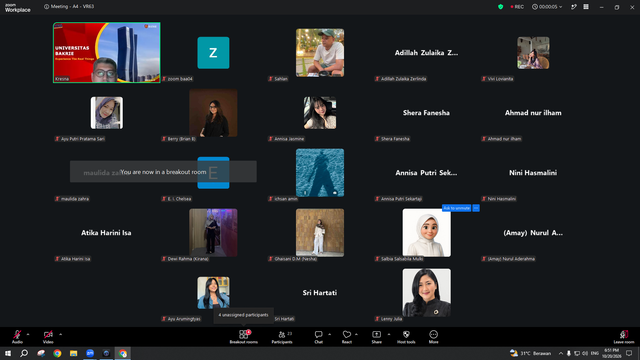The image size is (640, 360).
Task: Click the Nini Hasmalini name tile
Action: [x=533, y=173]
